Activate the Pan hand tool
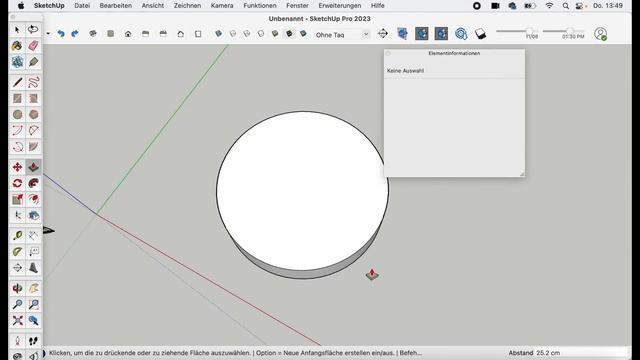This screenshot has width=640, height=360. pos(33,288)
